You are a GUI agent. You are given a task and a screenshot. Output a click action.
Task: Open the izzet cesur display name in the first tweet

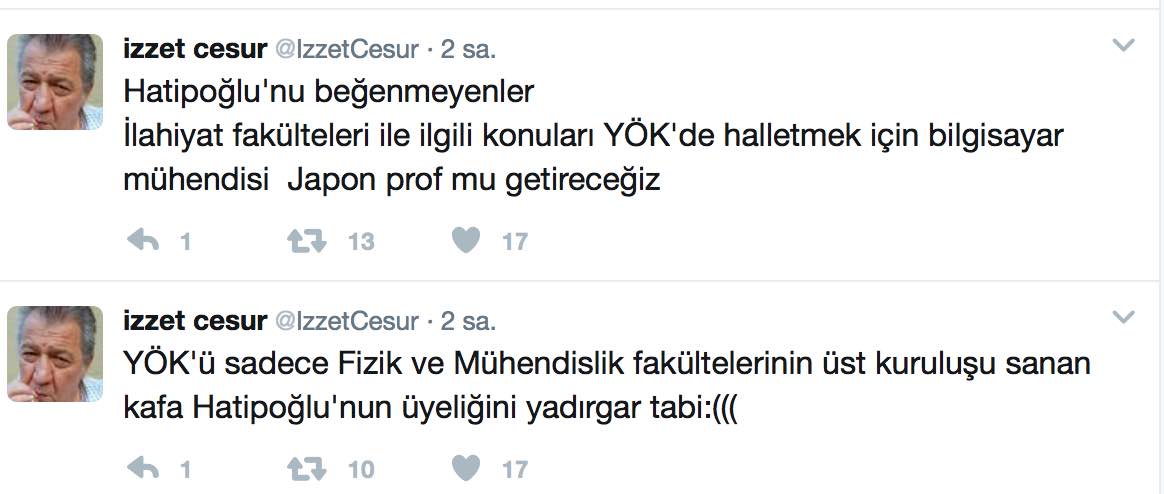(193, 48)
